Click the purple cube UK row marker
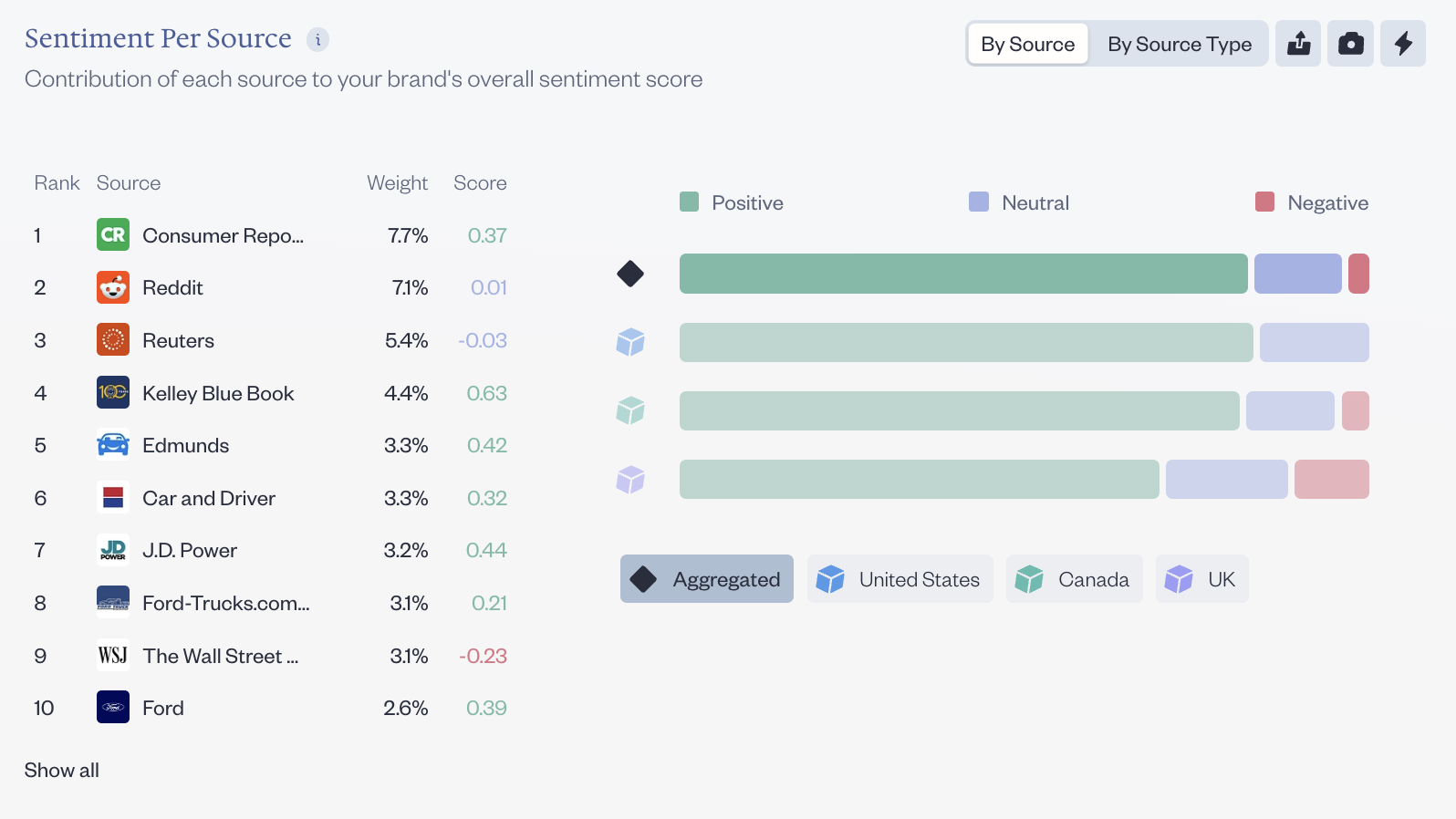 (630, 479)
